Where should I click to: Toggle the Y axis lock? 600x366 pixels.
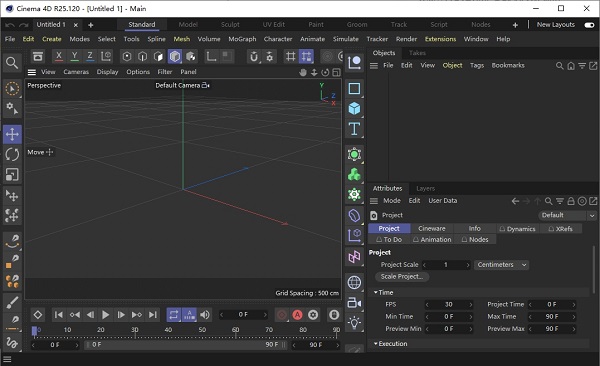[x=75, y=57]
